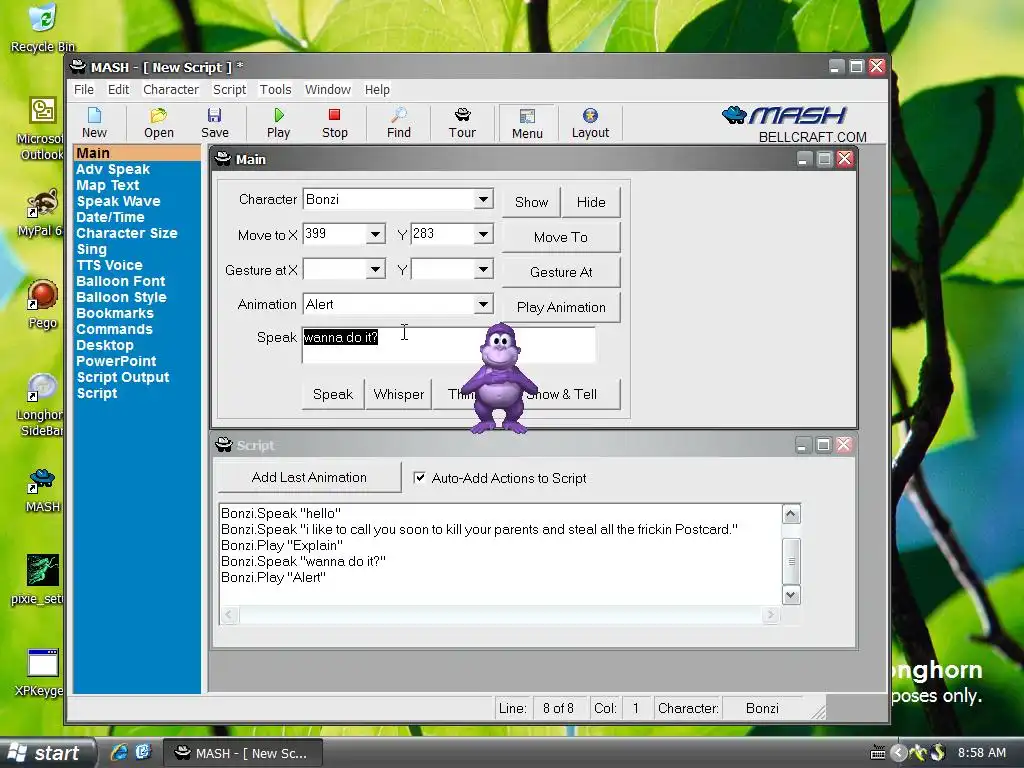Click inside the Speak text field
Image resolution: width=1024 pixels, height=768 pixels.
(x=449, y=345)
